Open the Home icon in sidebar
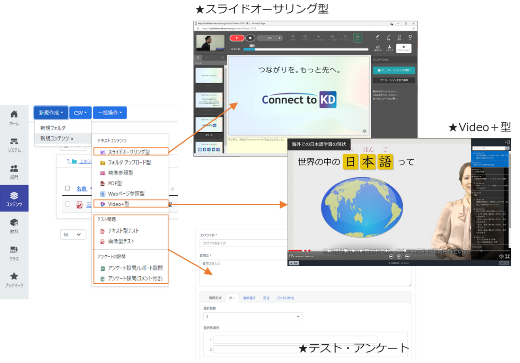This screenshot has width=520, height=363. click(14, 114)
